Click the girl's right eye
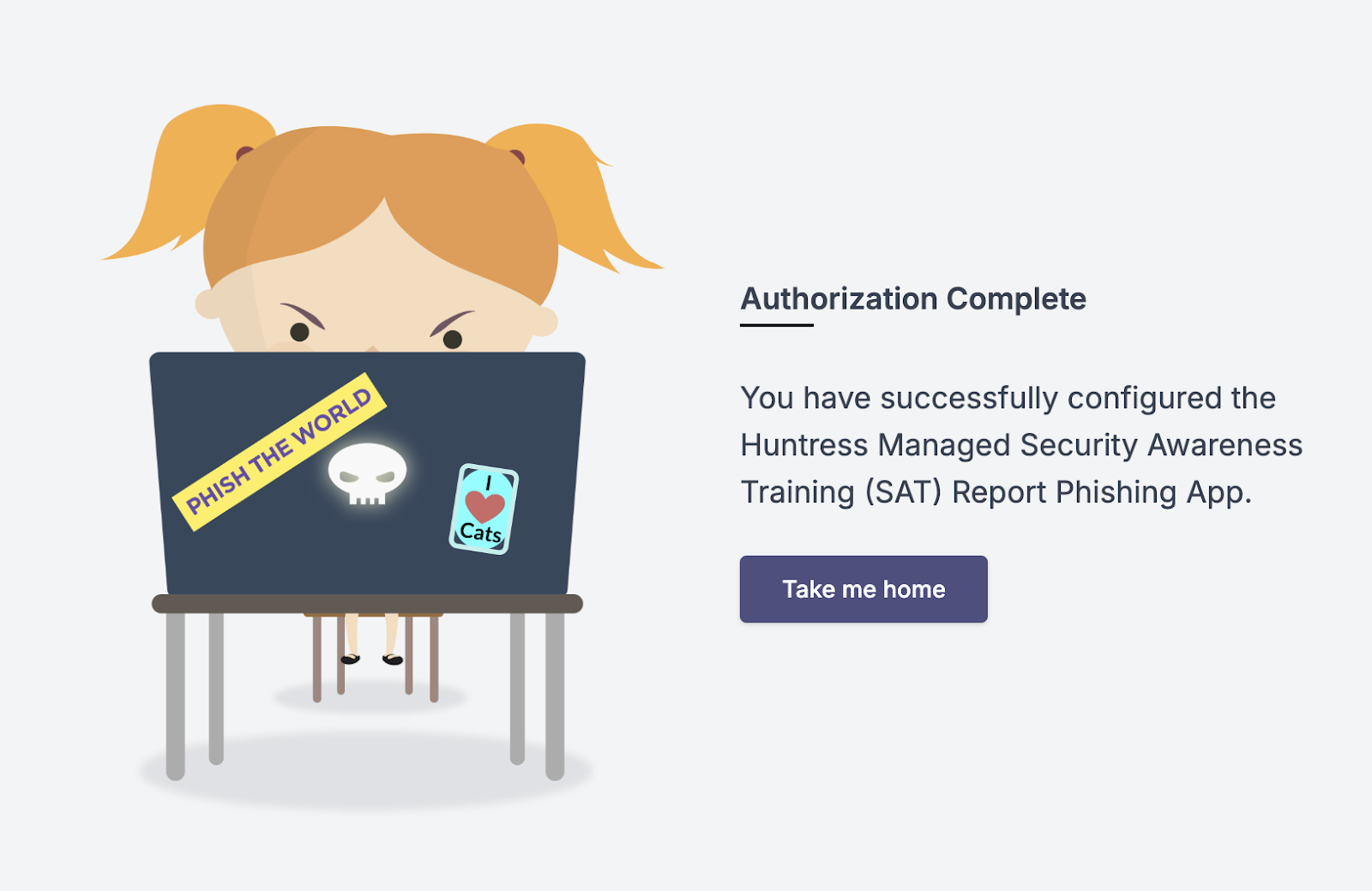This screenshot has width=1372, height=891. 453,340
